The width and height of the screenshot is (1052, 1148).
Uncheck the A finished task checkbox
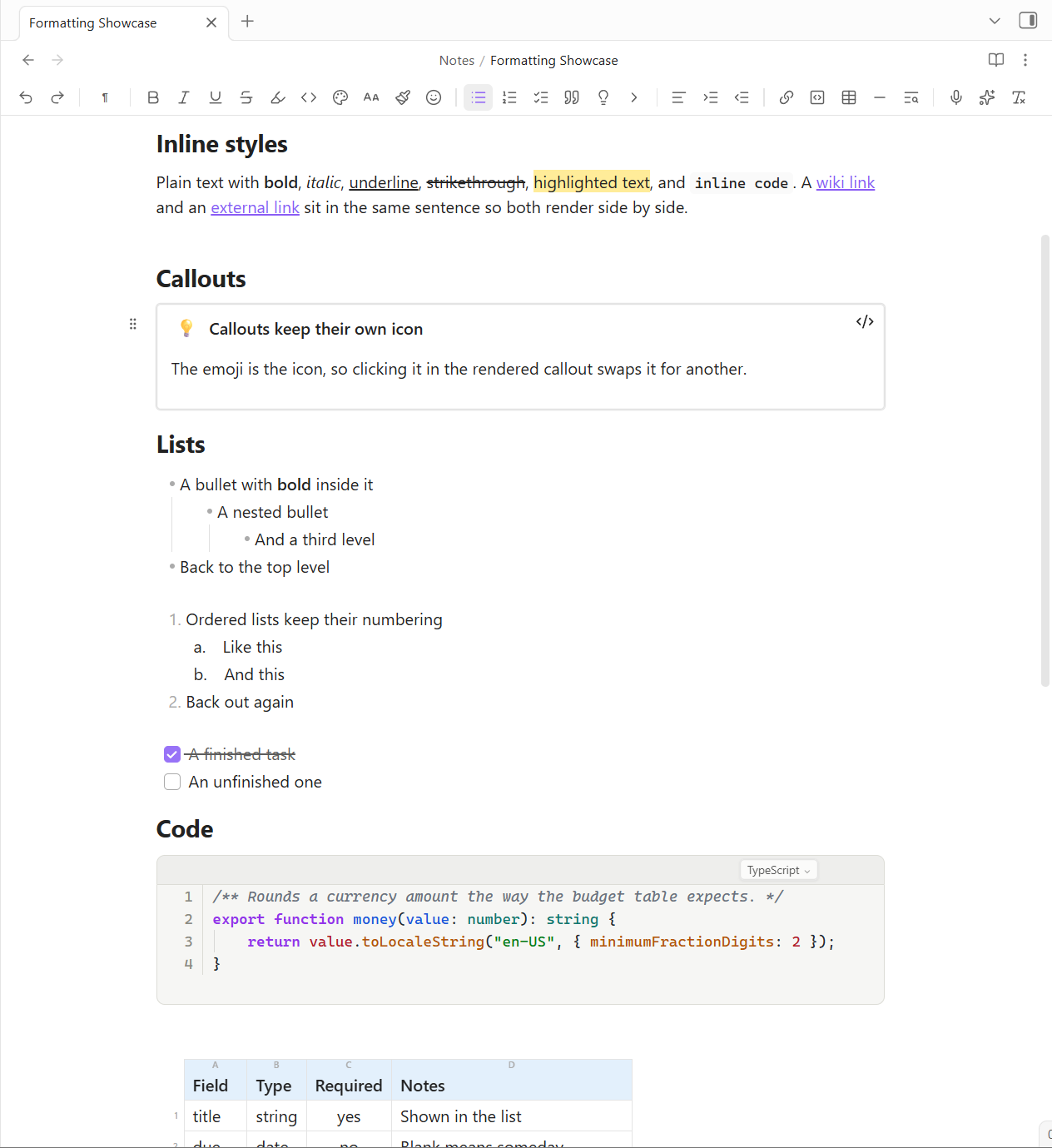tap(172, 754)
